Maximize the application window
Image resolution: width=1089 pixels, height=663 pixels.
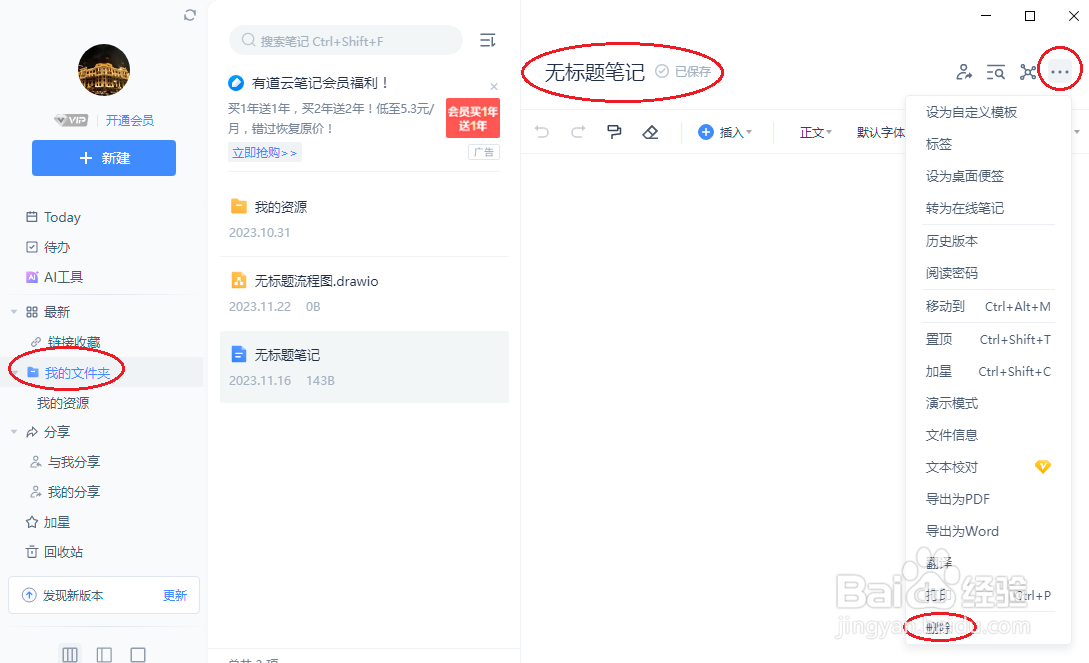[x=1030, y=16]
